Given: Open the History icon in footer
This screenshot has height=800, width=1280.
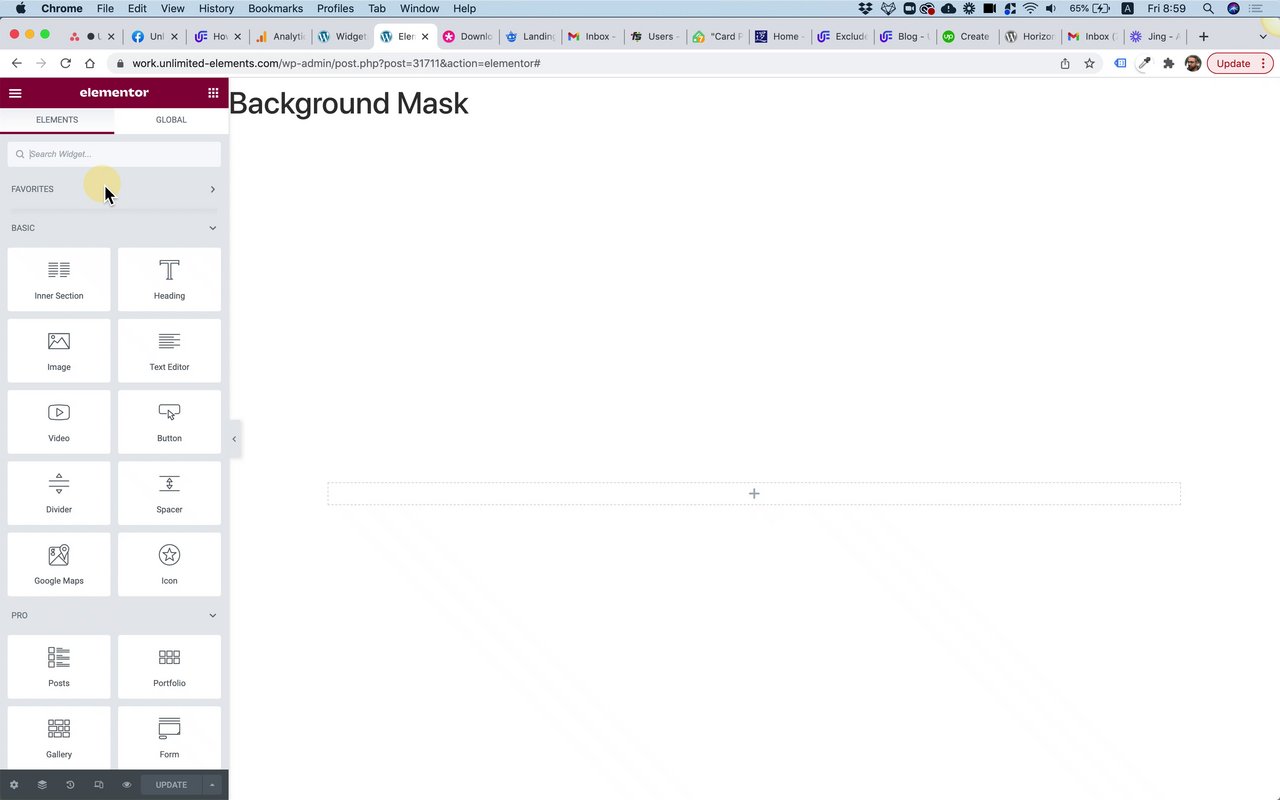Looking at the screenshot, I should (x=70, y=785).
